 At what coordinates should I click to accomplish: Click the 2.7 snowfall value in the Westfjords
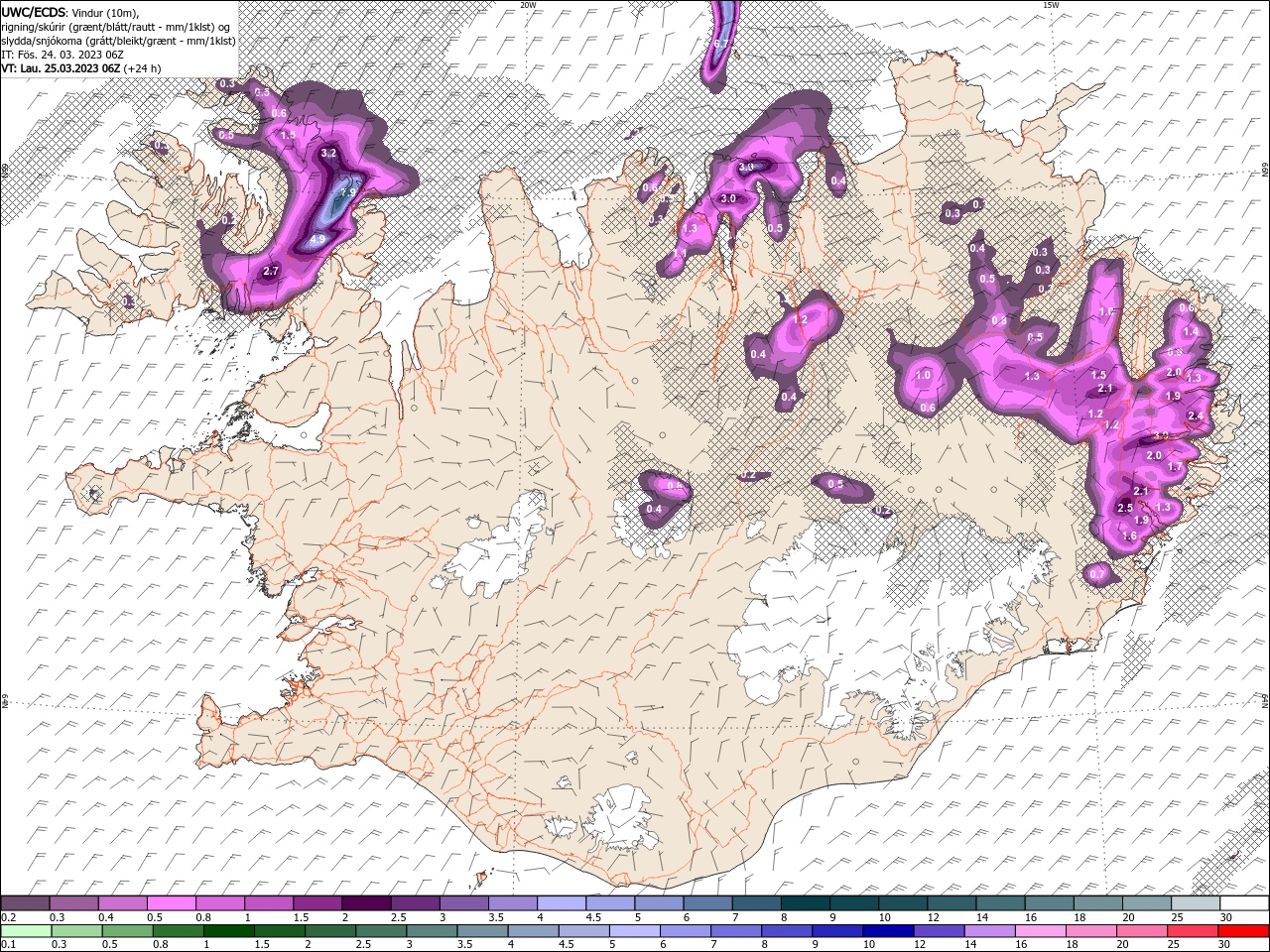tap(272, 271)
